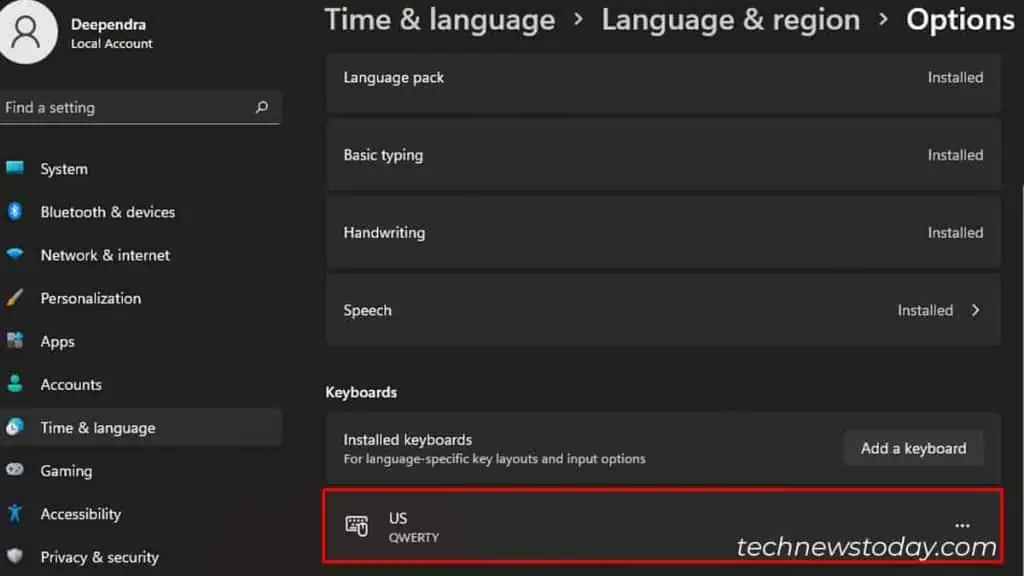Open the Apps settings section
Image resolution: width=1024 pixels, height=576 pixels.
[57, 341]
